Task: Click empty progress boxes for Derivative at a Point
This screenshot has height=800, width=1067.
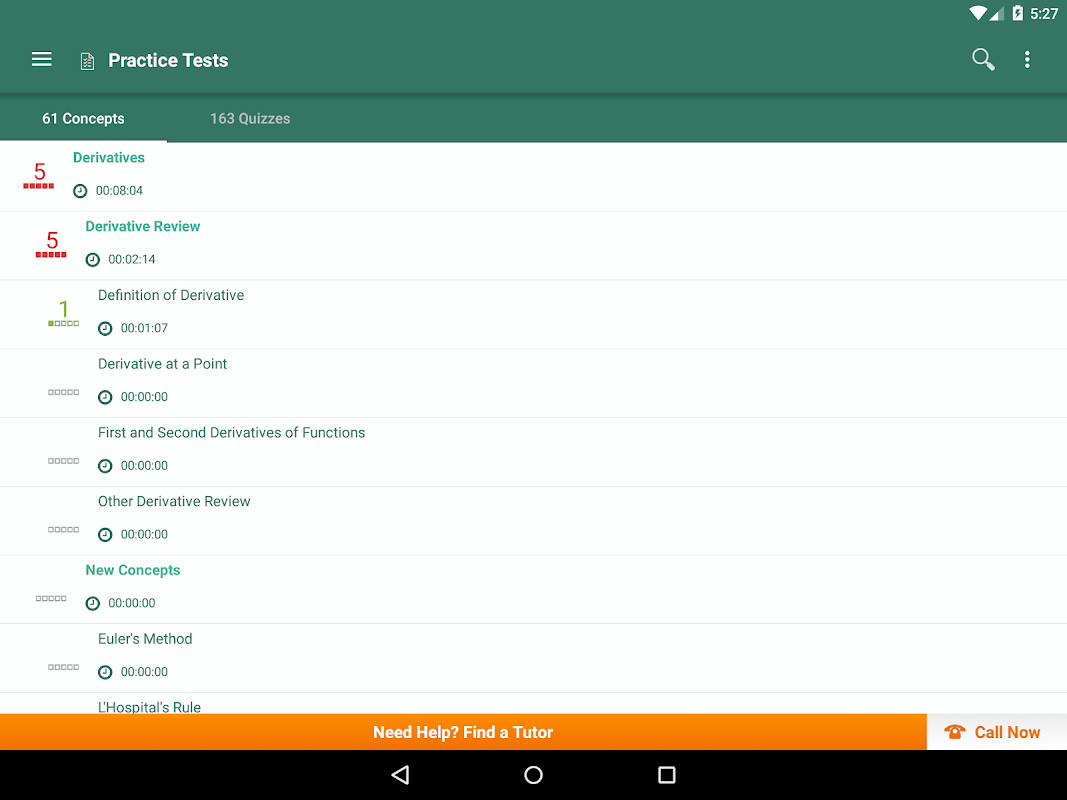Action: coord(63,392)
